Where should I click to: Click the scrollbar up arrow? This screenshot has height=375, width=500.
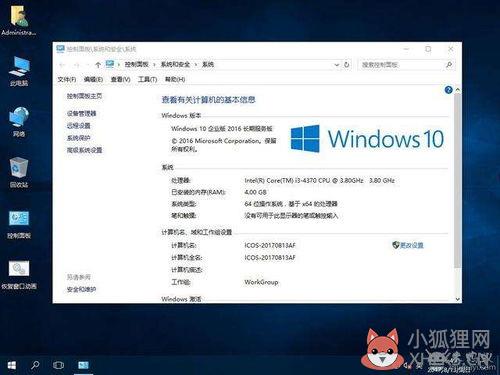point(457,90)
